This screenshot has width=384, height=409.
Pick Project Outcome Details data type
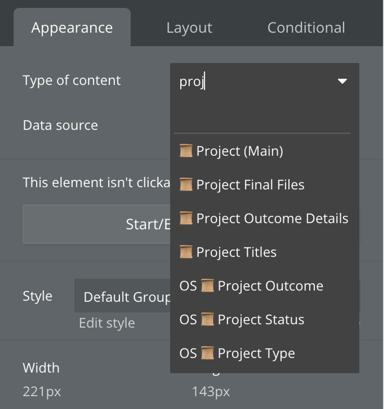(265, 218)
